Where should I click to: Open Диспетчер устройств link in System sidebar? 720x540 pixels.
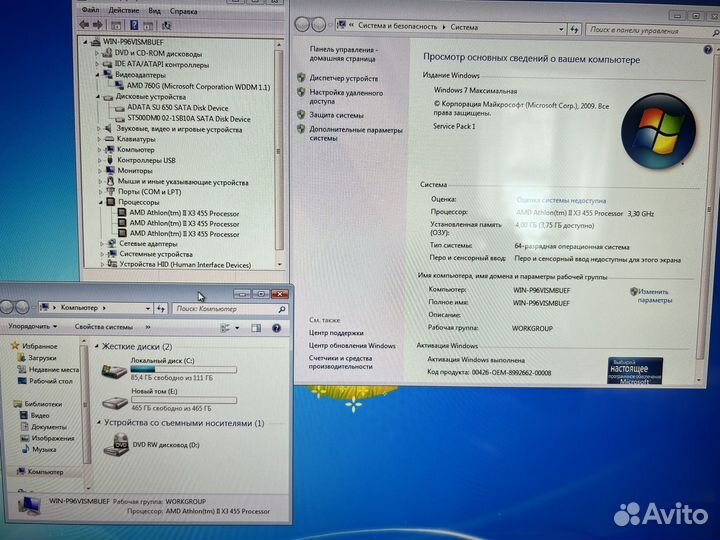[343, 79]
